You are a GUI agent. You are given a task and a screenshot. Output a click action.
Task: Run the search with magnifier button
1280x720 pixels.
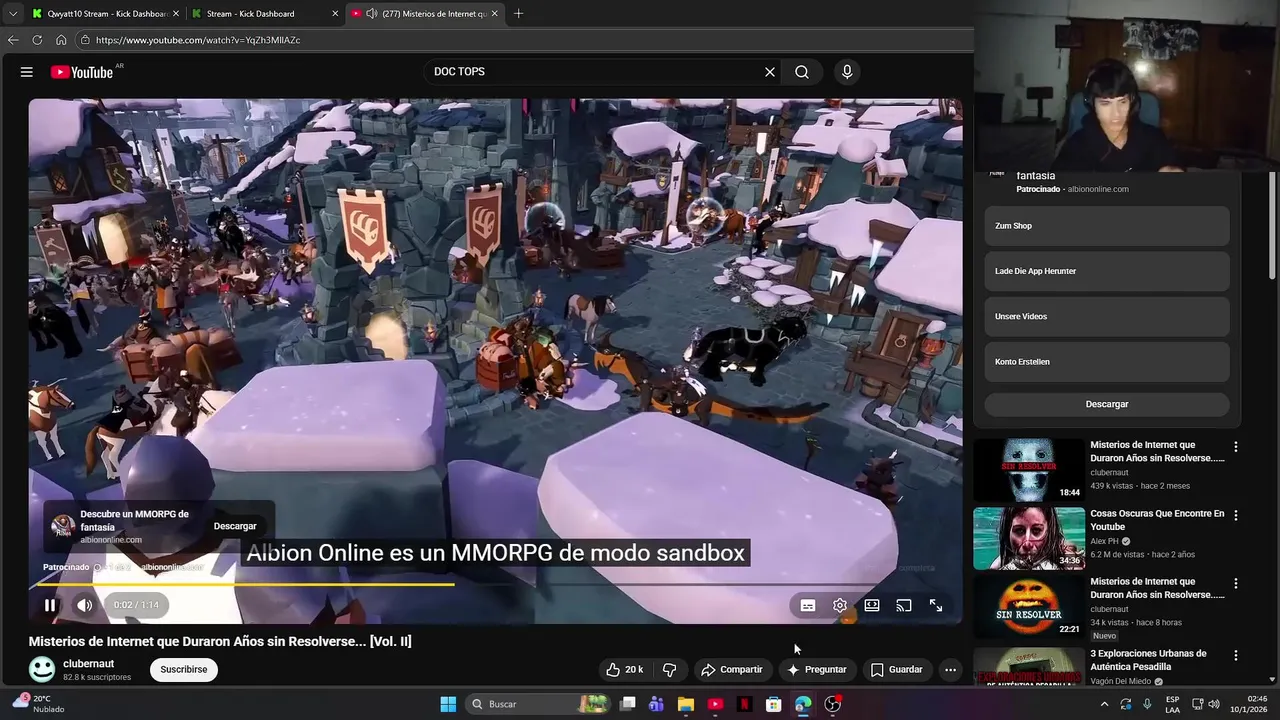tap(802, 72)
